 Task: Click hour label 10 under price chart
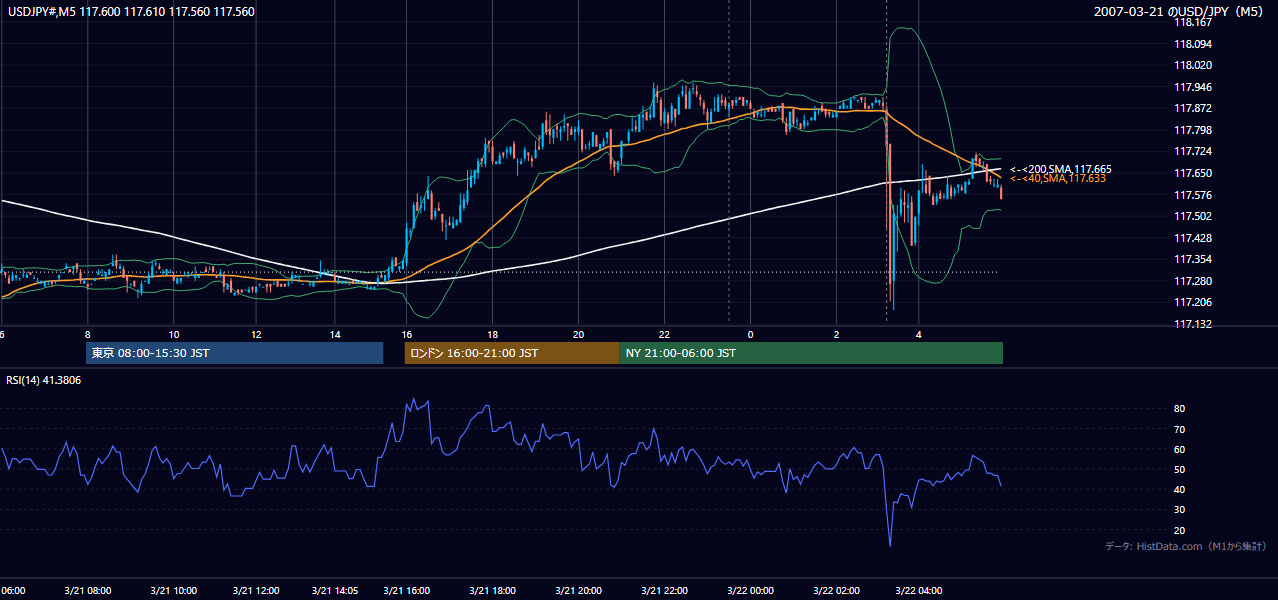tap(174, 334)
